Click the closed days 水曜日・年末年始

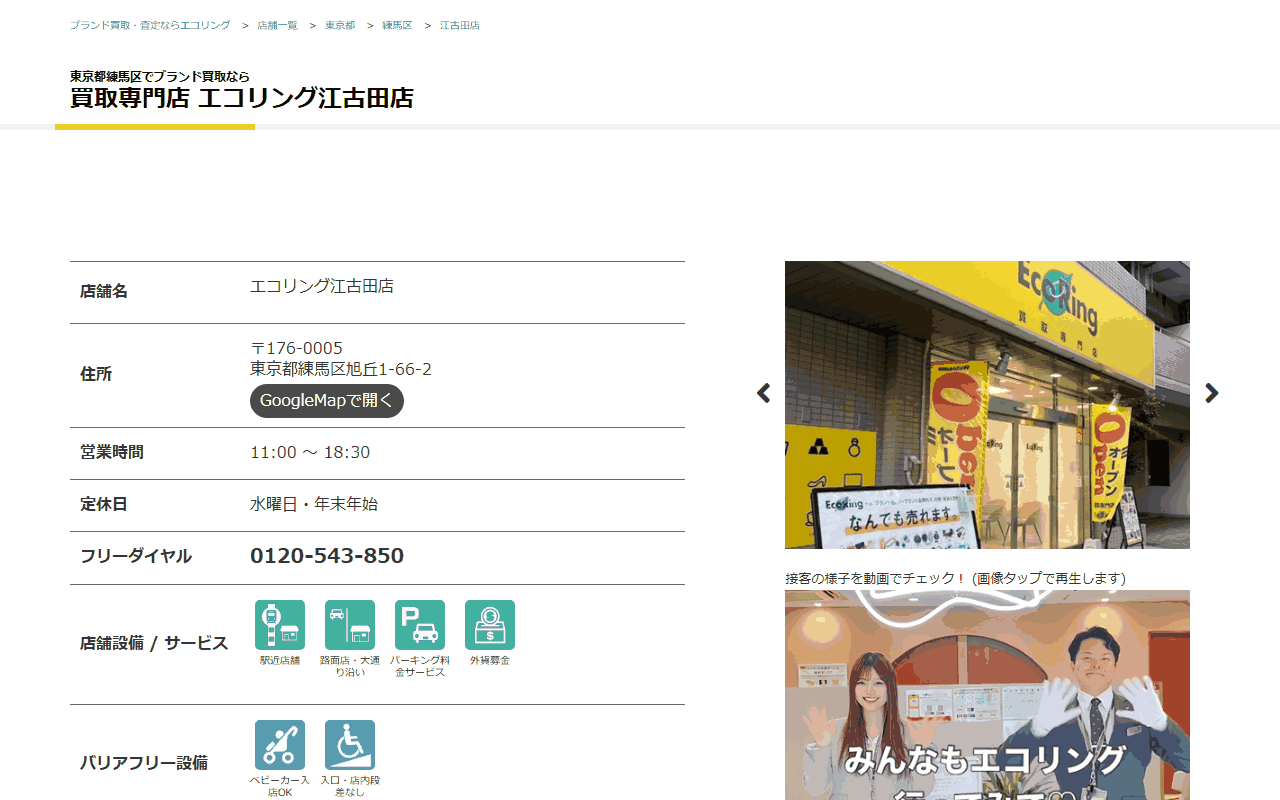tap(314, 504)
